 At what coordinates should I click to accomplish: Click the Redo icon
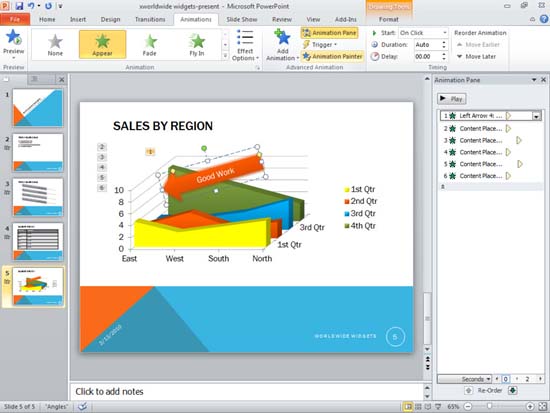[48, 6]
